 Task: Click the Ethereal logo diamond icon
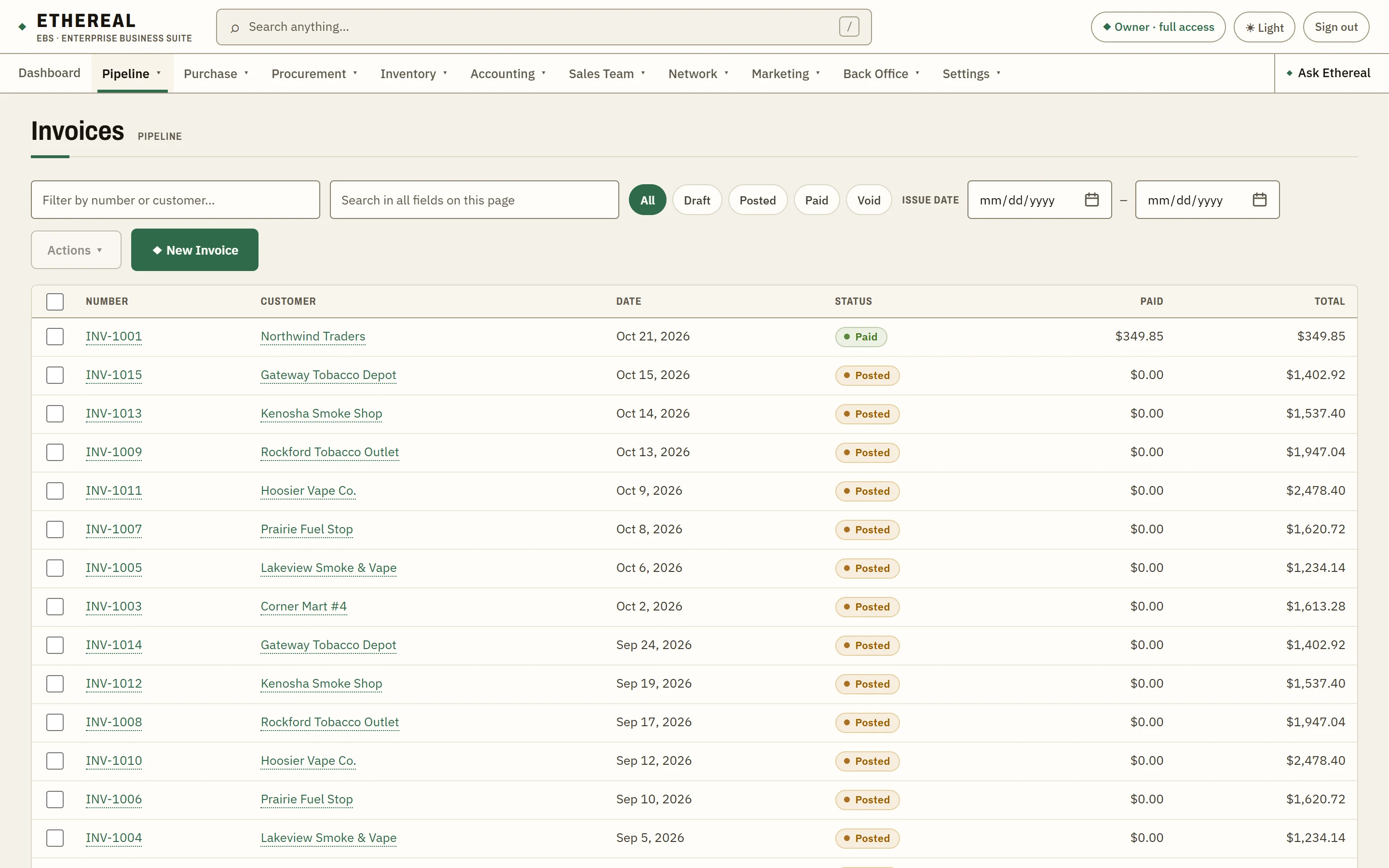(22, 27)
